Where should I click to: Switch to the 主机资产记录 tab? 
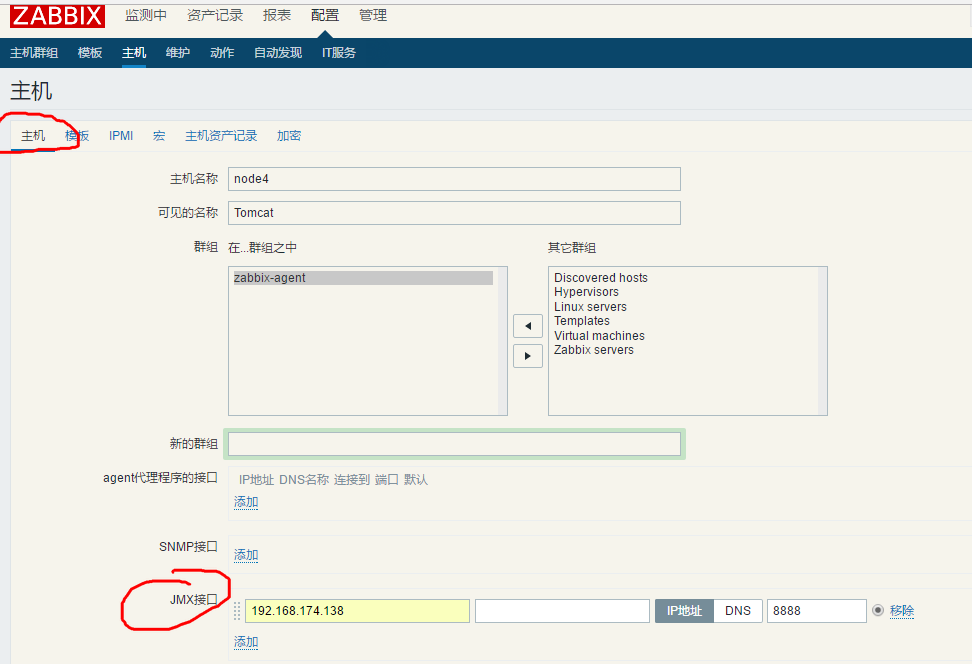pos(221,136)
